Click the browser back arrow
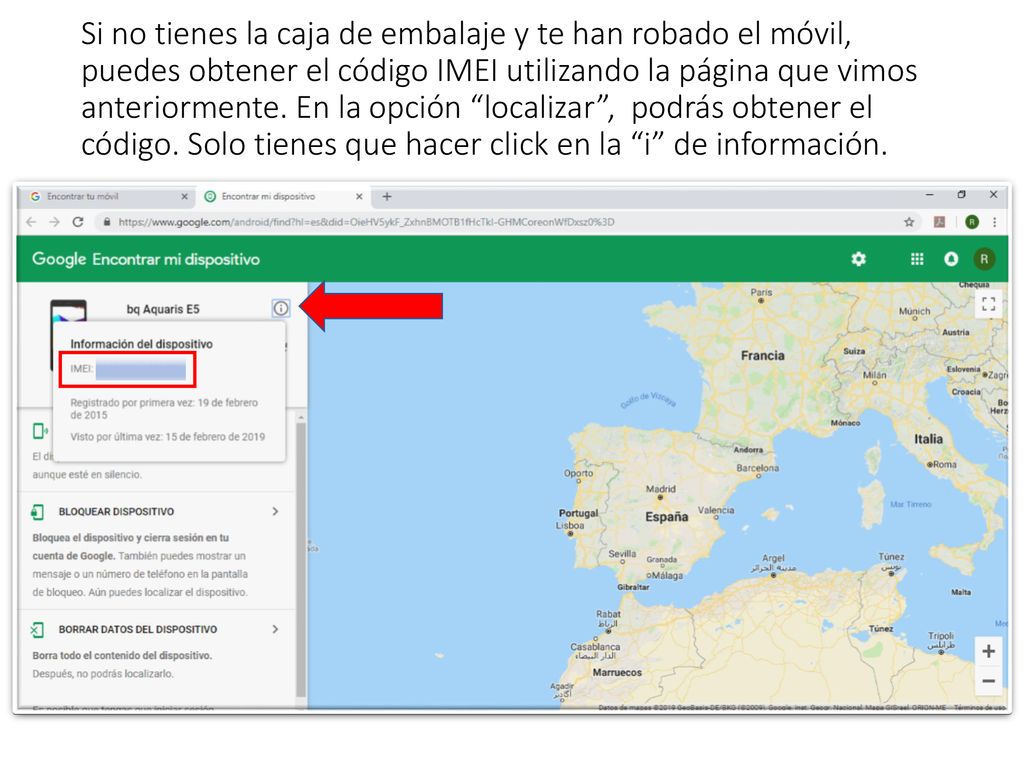 click(x=31, y=222)
